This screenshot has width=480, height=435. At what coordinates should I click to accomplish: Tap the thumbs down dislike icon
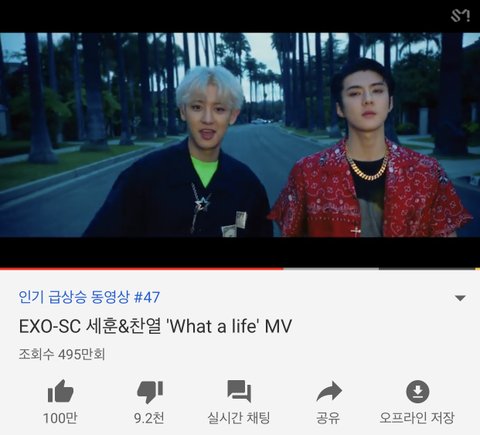tap(150, 392)
